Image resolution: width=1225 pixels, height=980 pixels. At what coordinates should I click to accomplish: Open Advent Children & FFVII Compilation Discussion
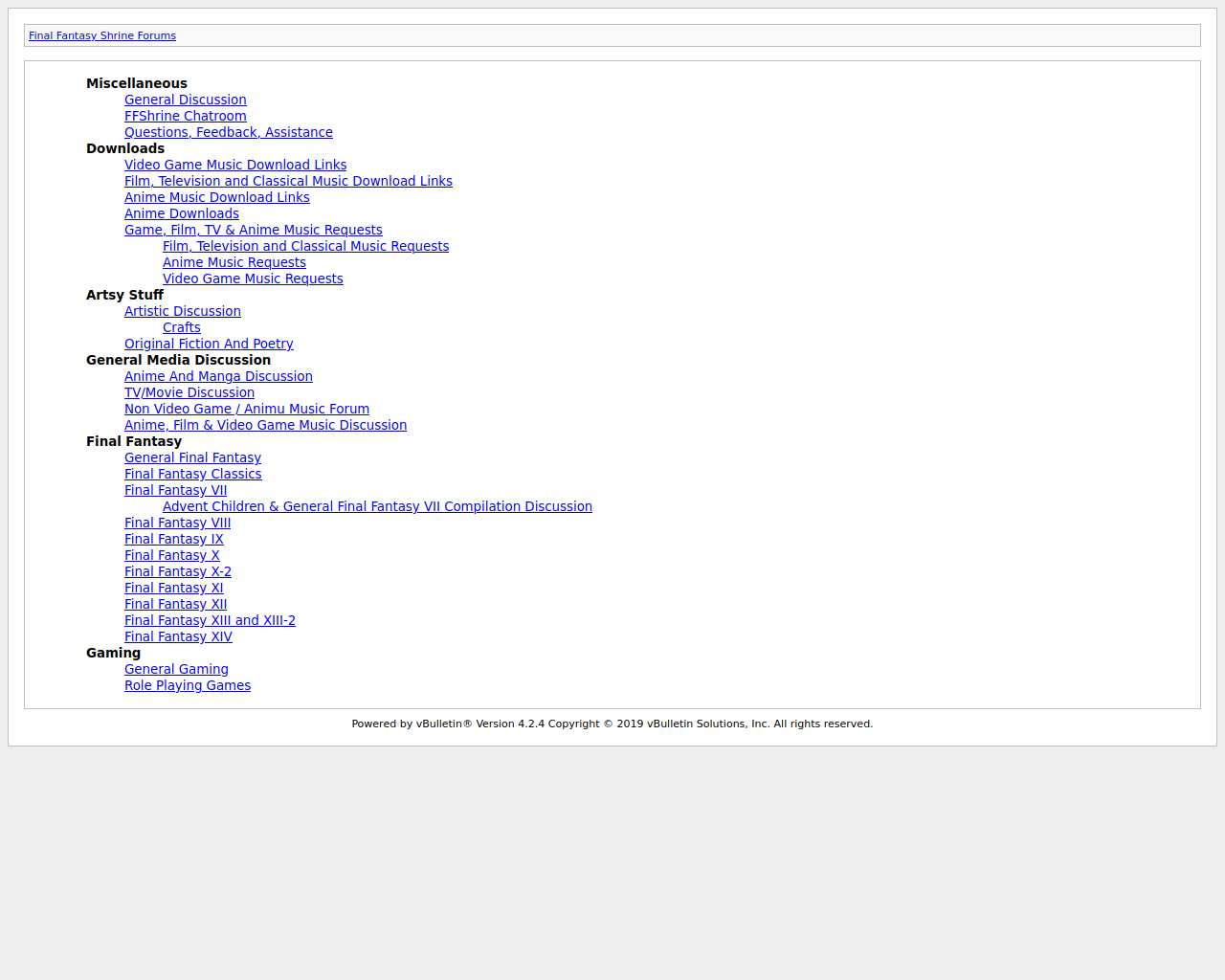click(377, 506)
